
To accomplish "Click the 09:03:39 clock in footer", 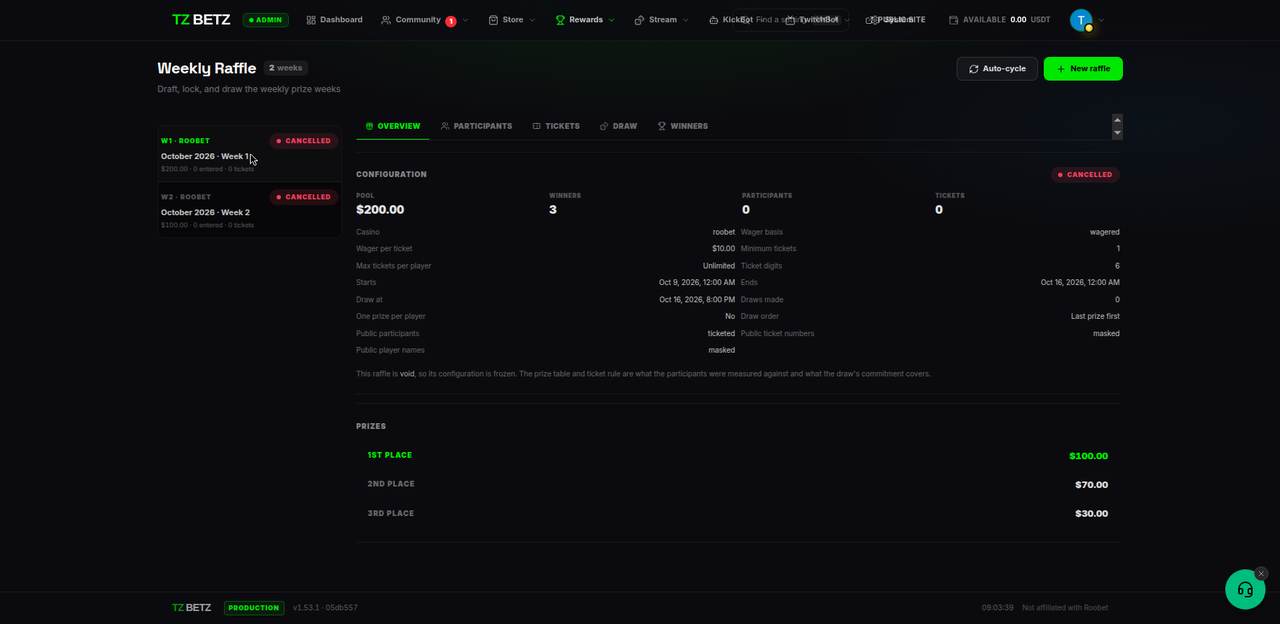I will tap(998, 608).
